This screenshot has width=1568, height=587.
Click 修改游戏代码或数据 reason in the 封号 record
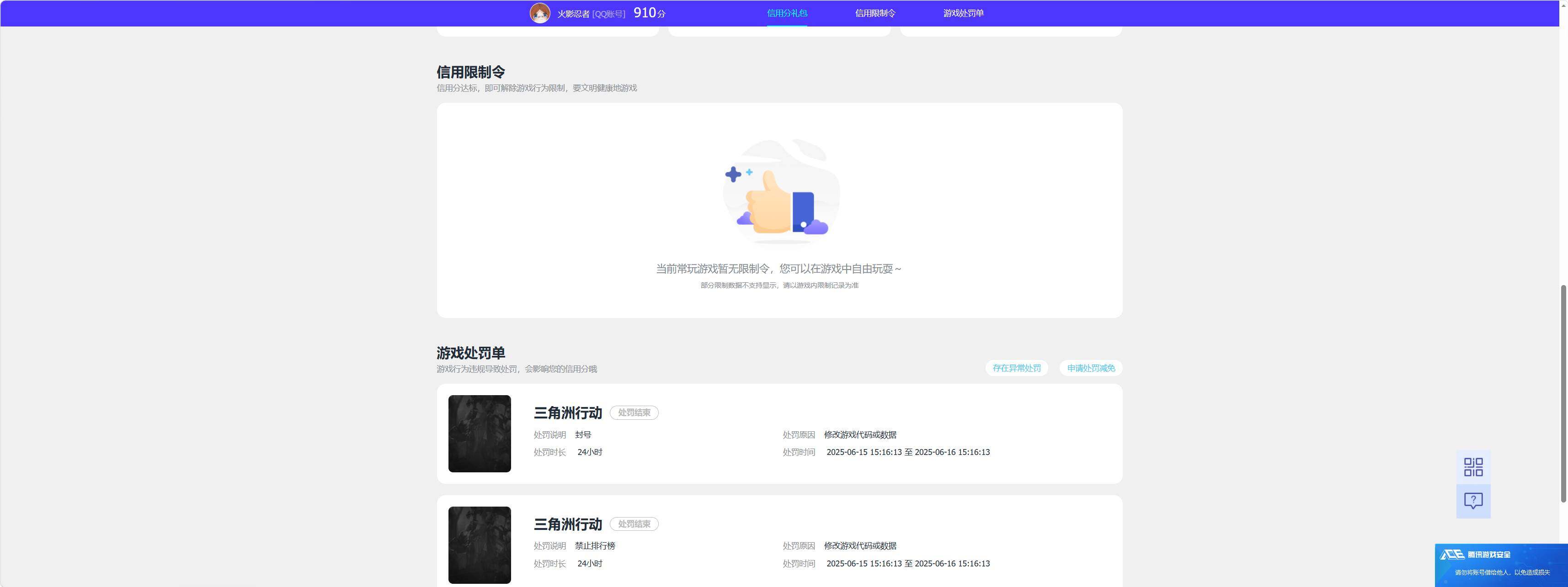(860, 435)
